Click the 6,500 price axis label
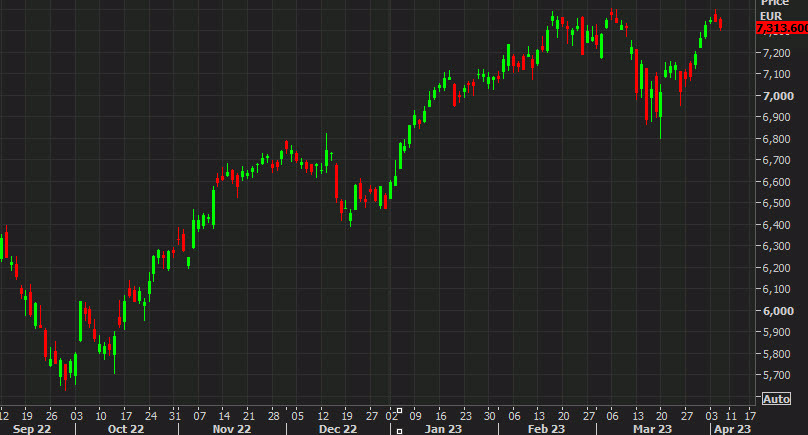The height and width of the screenshot is (435, 808). [x=777, y=203]
